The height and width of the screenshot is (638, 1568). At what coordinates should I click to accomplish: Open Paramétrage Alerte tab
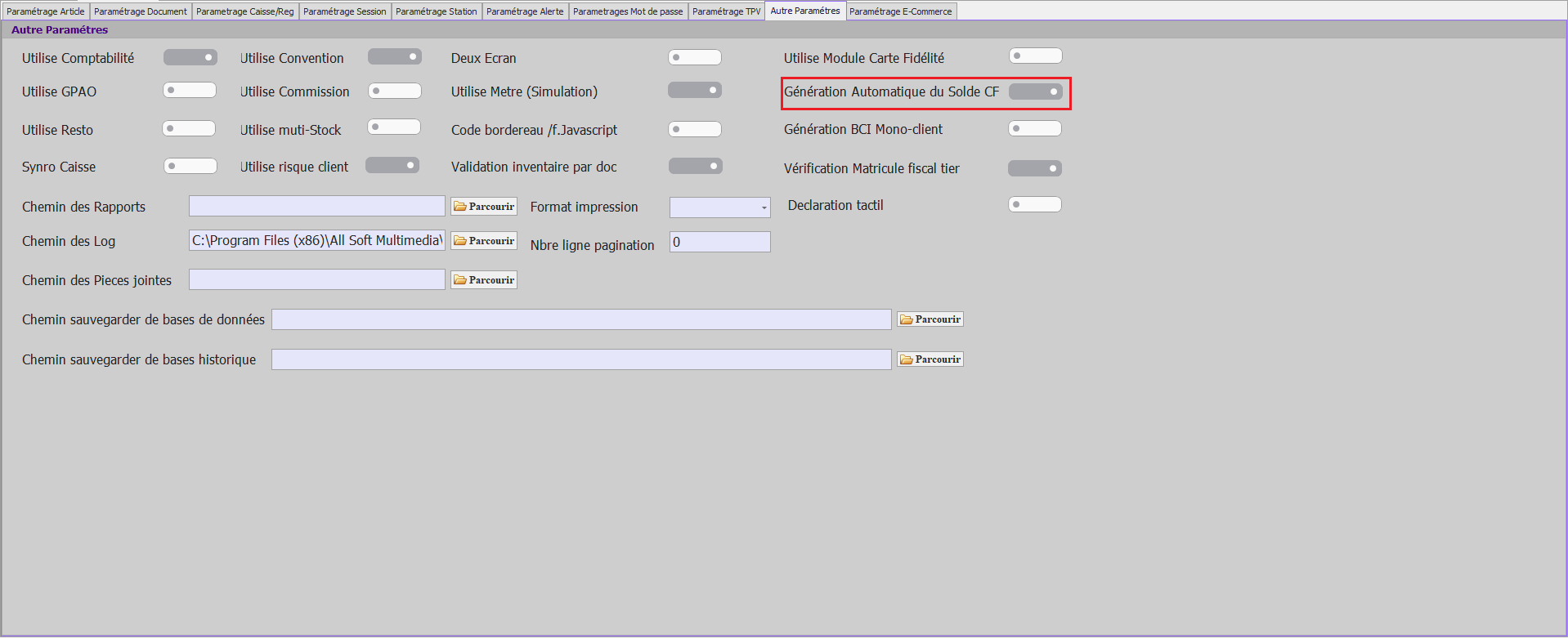coord(525,11)
